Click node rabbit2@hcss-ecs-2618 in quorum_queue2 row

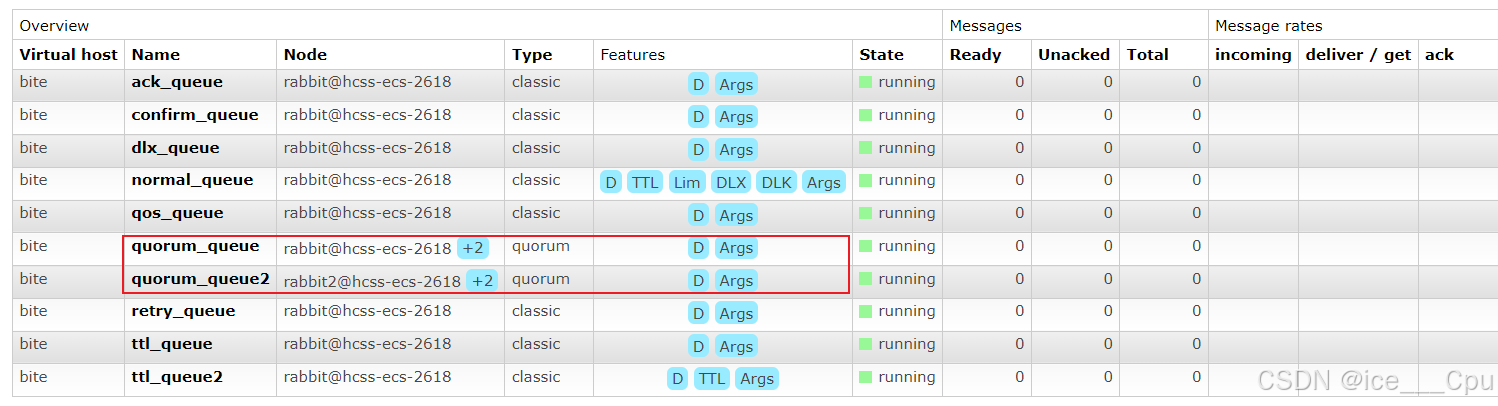point(372,281)
